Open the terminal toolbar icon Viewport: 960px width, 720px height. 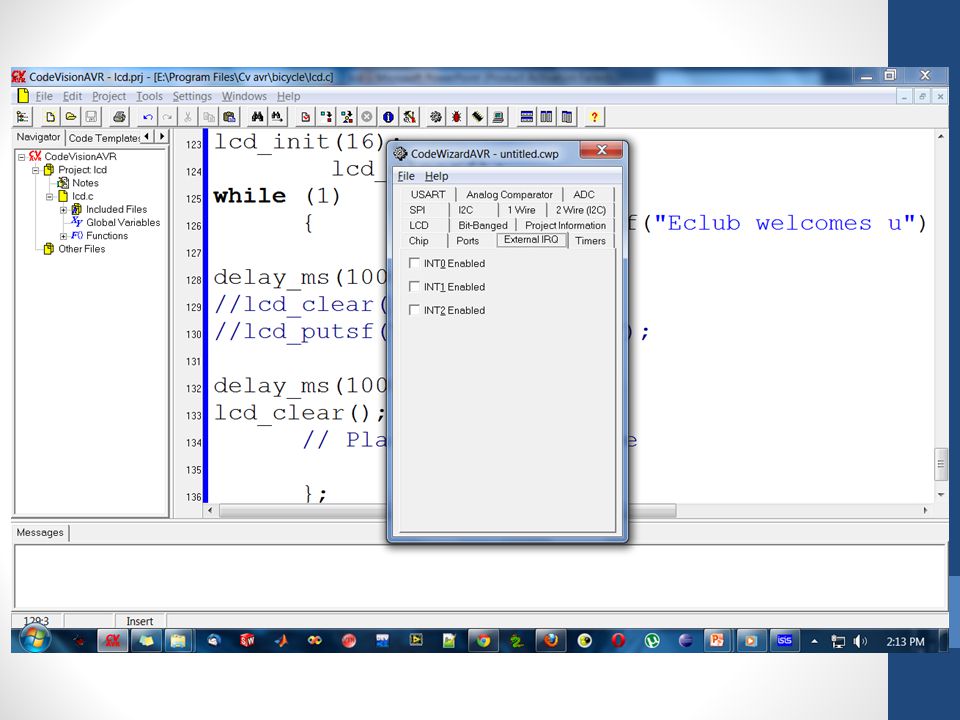coord(498,116)
